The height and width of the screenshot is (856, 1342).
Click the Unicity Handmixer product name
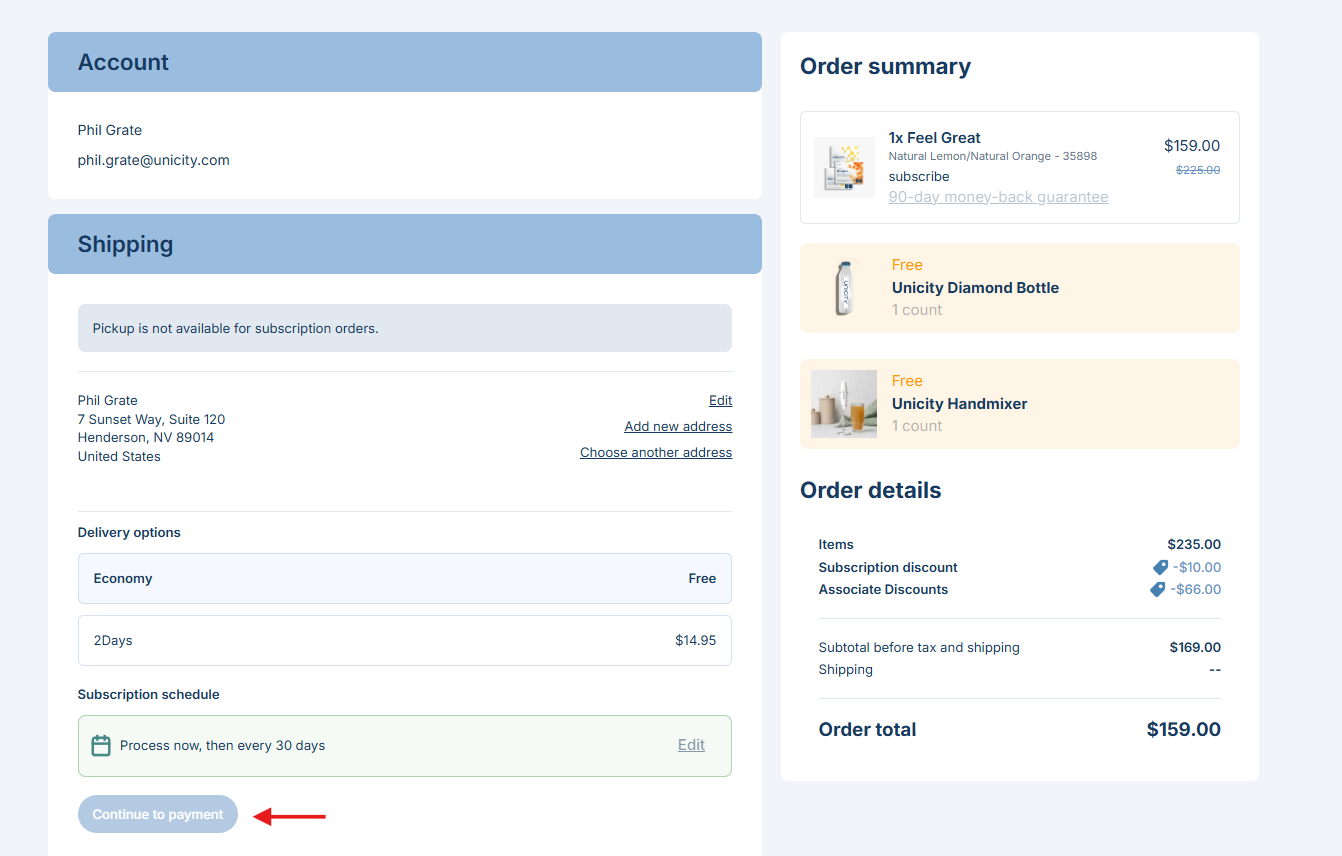959,404
